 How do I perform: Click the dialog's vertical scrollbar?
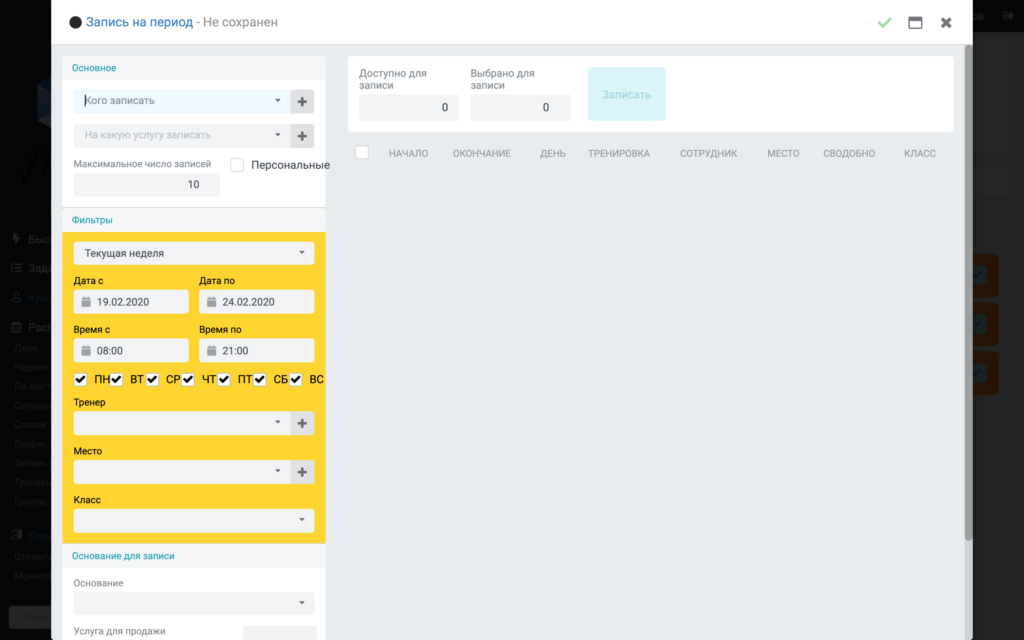968,293
